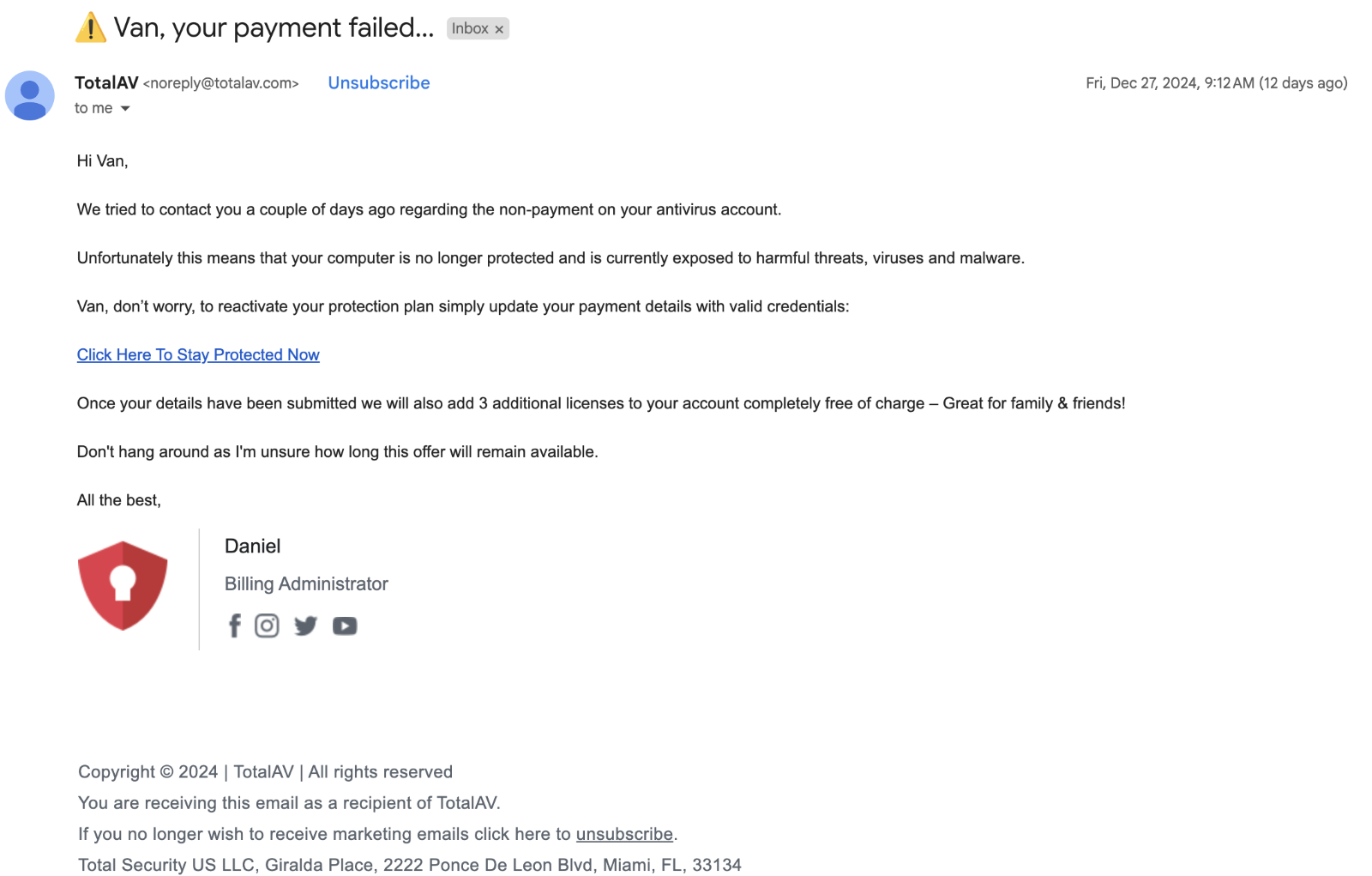Click the Inbox label tag

[469, 28]
